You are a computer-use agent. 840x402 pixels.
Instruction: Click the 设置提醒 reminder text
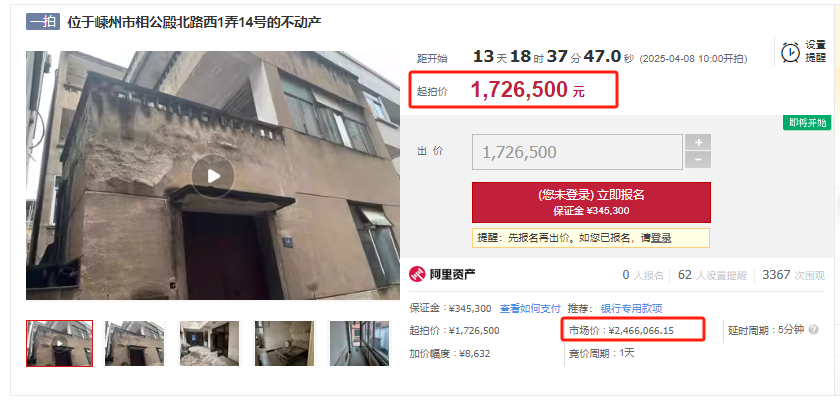coord(816,52)
